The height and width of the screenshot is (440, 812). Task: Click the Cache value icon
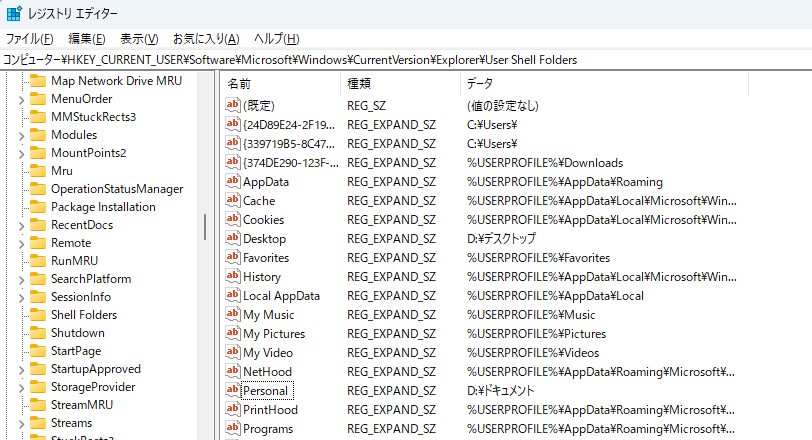coord(233,200)
